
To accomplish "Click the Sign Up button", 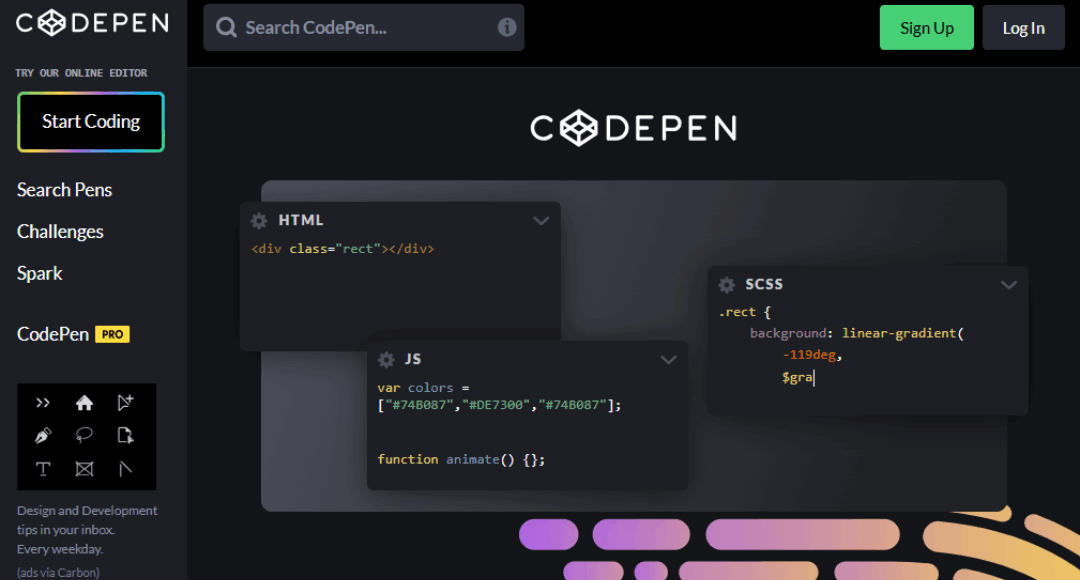I will tap(926, 27).
